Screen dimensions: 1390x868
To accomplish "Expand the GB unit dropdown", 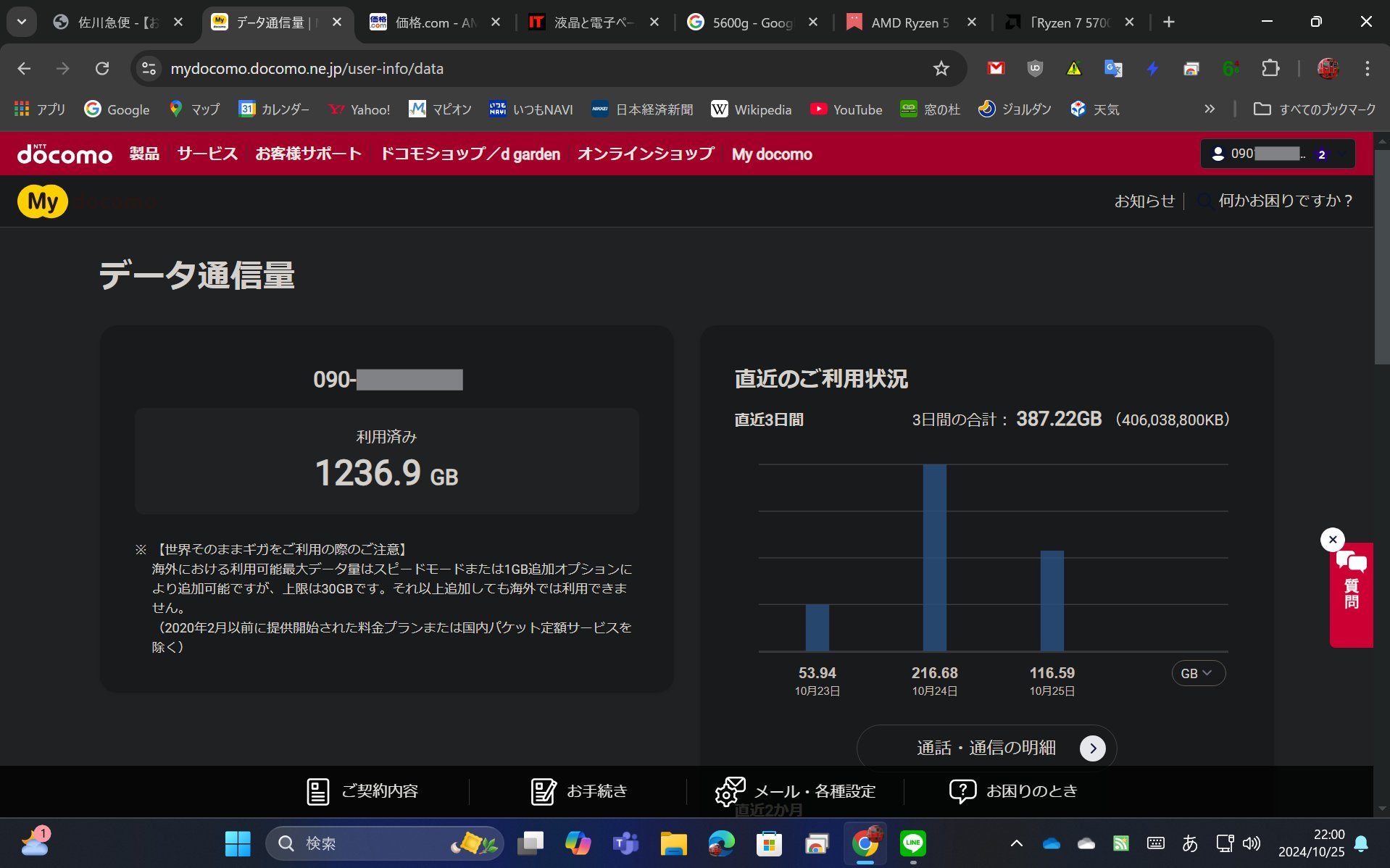I will [1197, 673].
